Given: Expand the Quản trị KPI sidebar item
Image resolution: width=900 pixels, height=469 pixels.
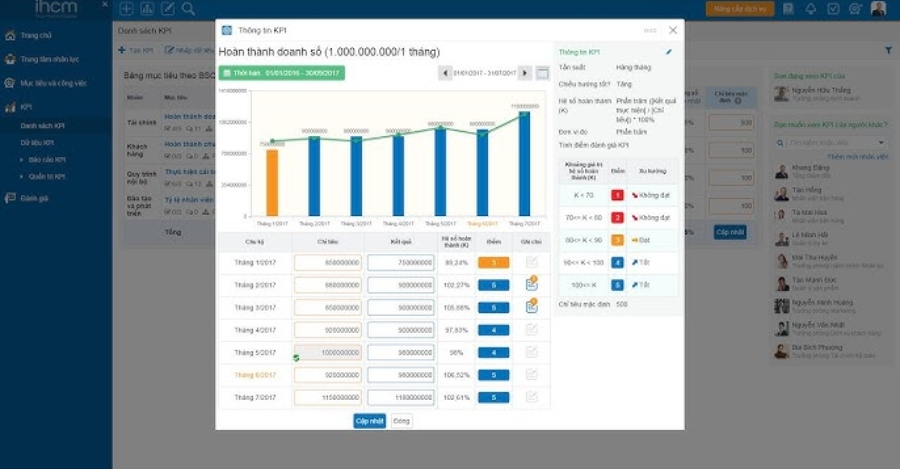Looking at the screenshot, I should click(x=46, y=176).
